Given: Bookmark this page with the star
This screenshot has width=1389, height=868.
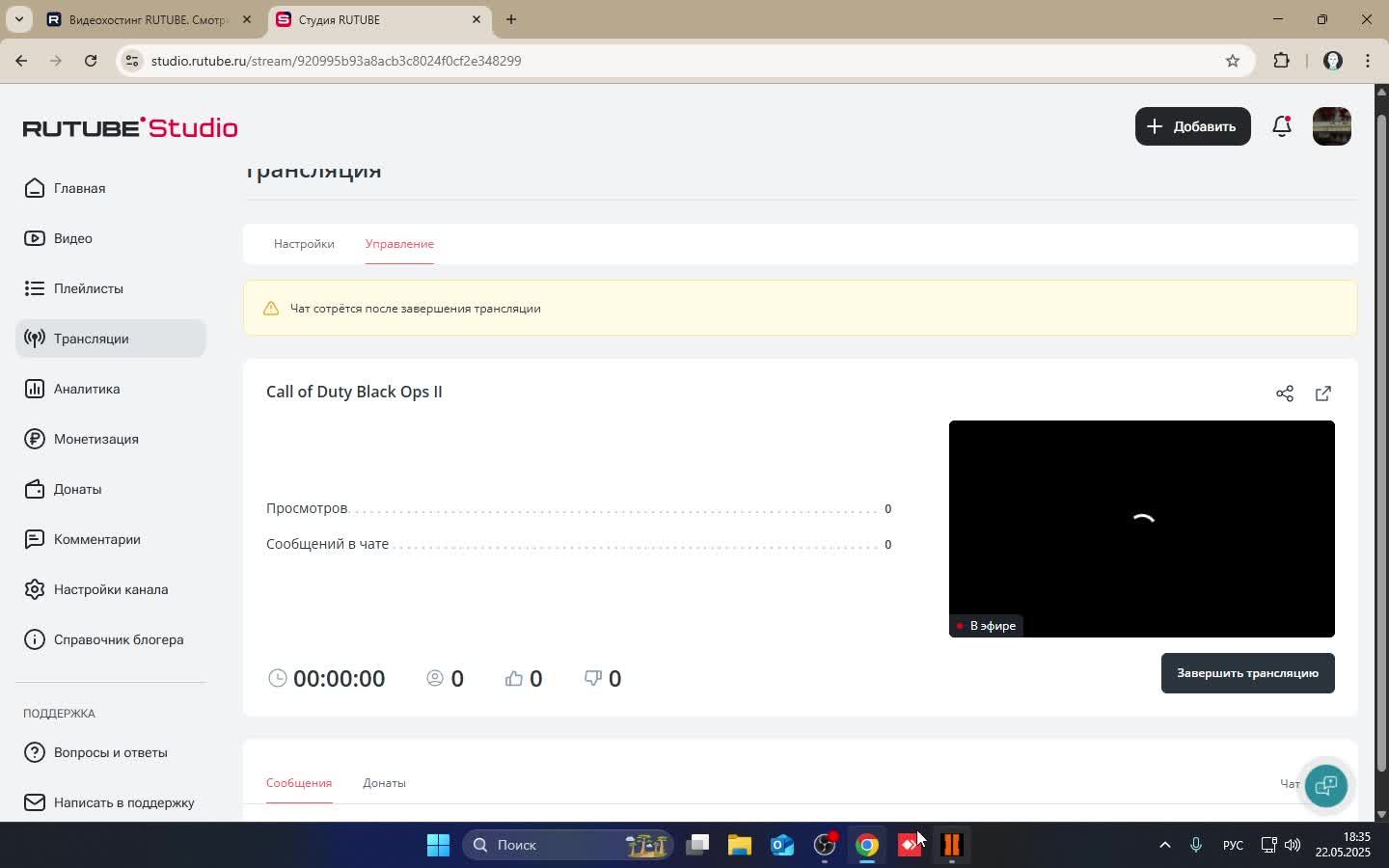Looking at the screenshot, I should coord(1233,61).
